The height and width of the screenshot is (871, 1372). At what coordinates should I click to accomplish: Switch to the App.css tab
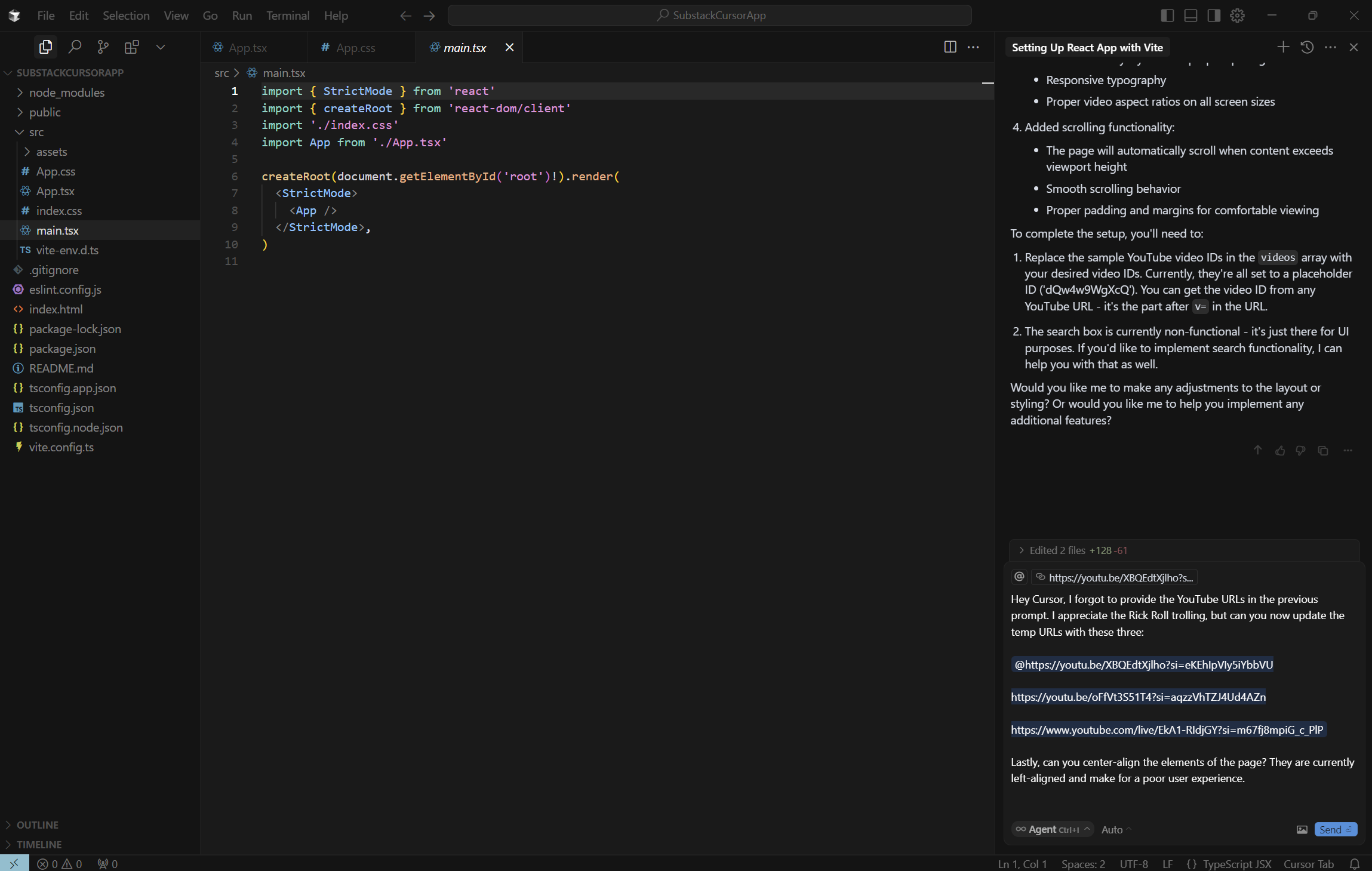[355, 48]
